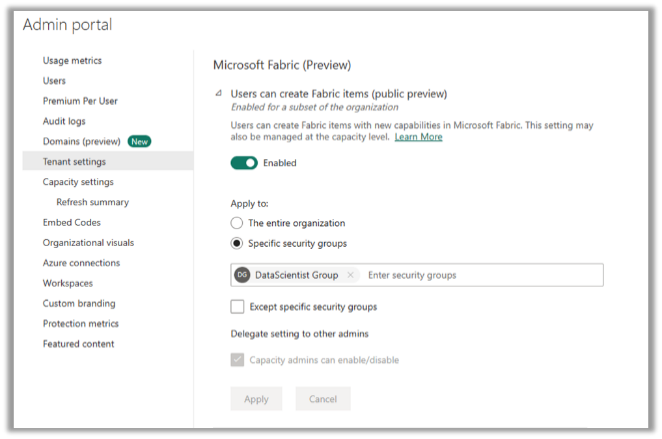Toggle Capacity admins can enable/disable checkbox
The image size is (662, 439).
click(237, 360)
